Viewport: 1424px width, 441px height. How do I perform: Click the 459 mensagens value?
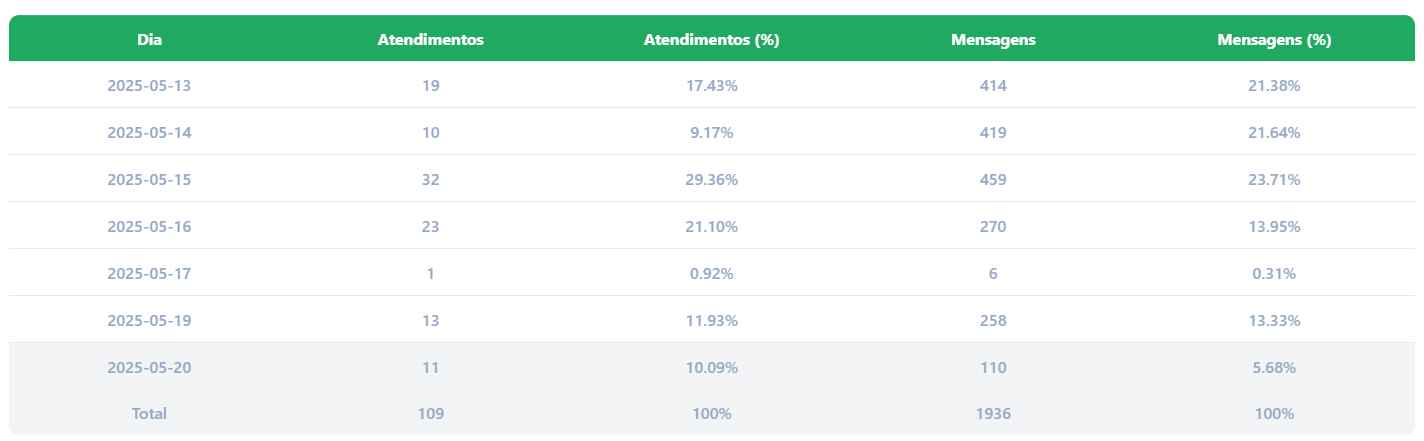993,180
